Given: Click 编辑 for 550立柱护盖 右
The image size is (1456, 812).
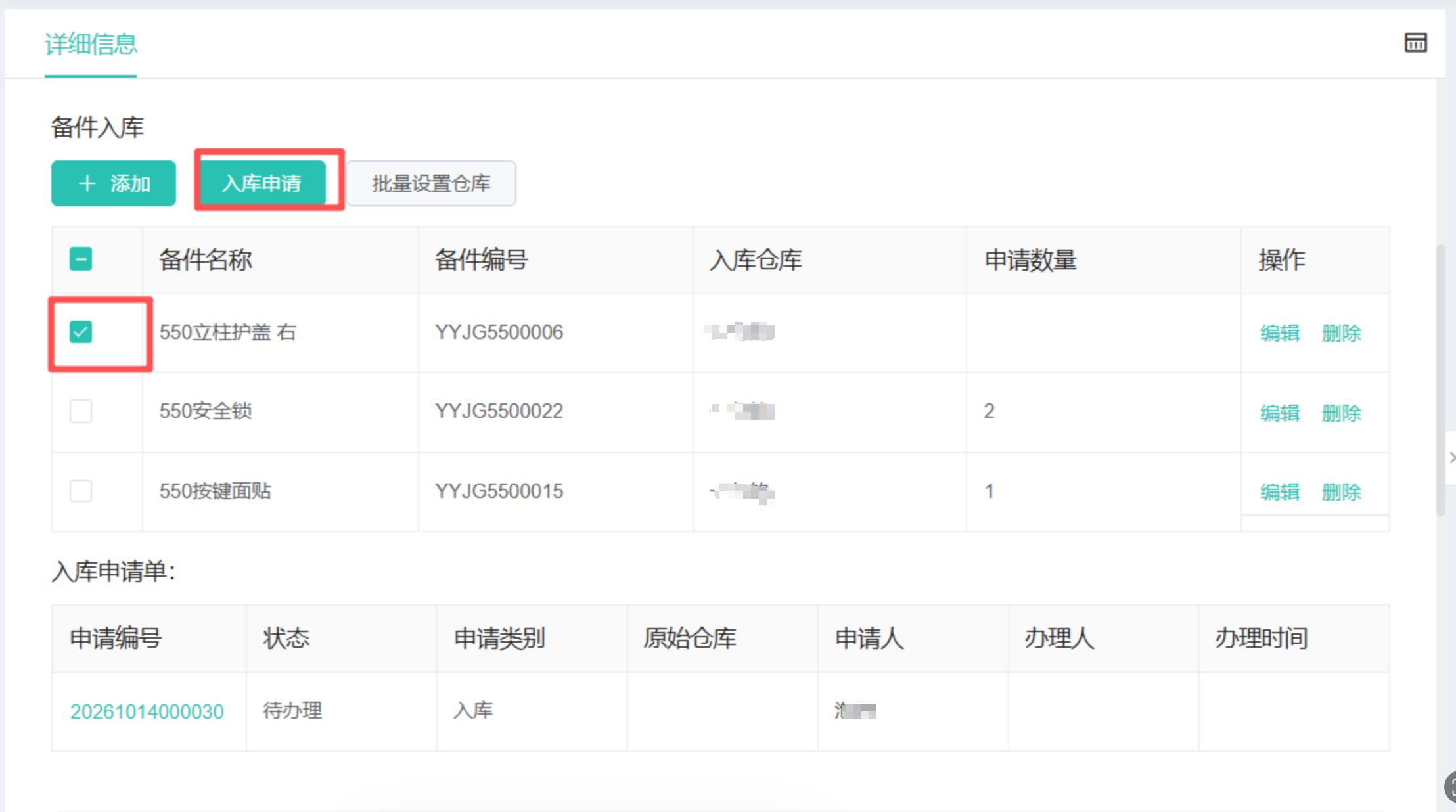Looking at the screenshot, I should [1279, 333].
